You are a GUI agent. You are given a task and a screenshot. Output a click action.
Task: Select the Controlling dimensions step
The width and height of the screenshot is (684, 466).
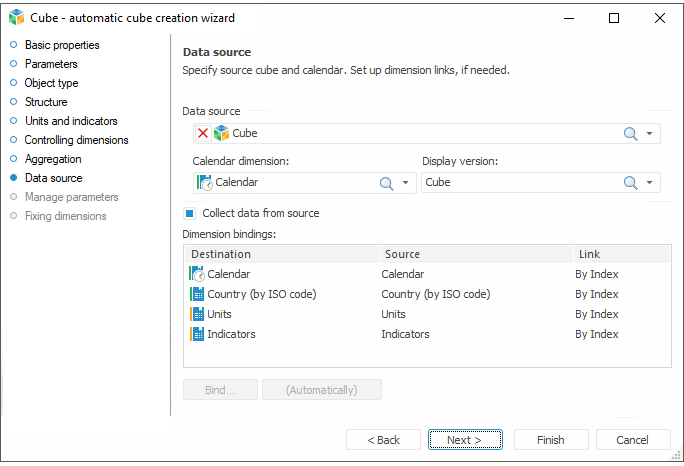(76, 140)
